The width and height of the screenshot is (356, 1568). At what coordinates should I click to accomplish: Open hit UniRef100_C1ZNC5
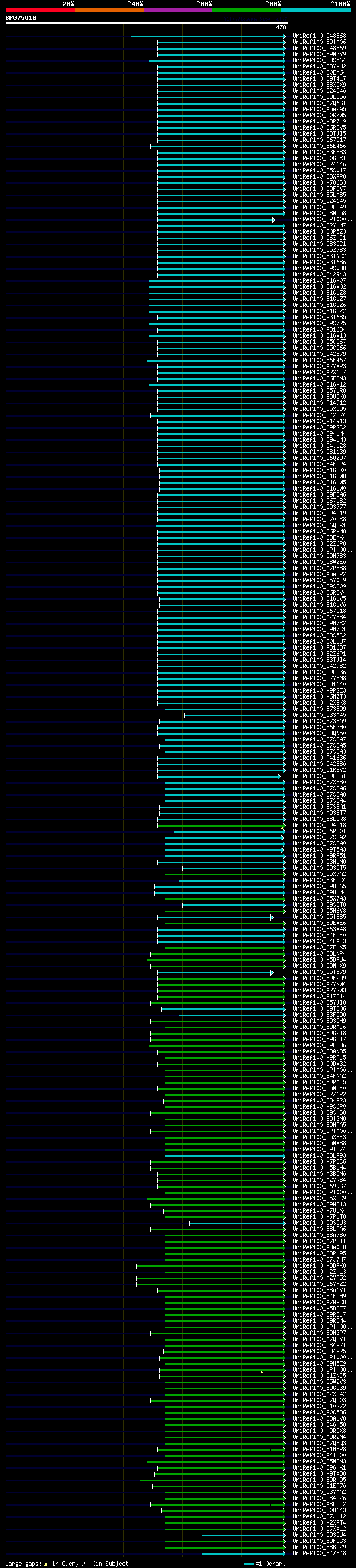319,1376
